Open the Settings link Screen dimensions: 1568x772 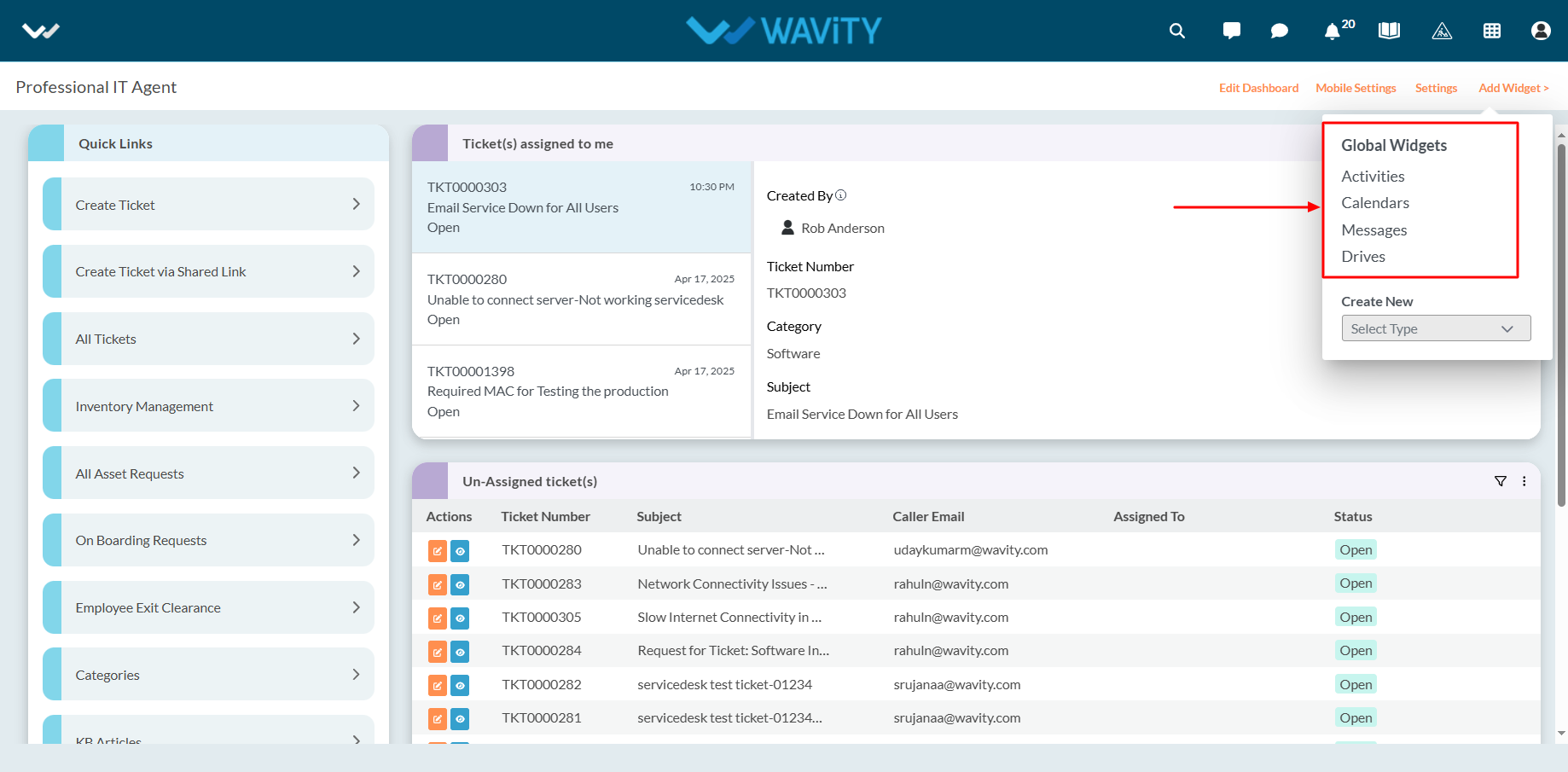pos(1436,88)
